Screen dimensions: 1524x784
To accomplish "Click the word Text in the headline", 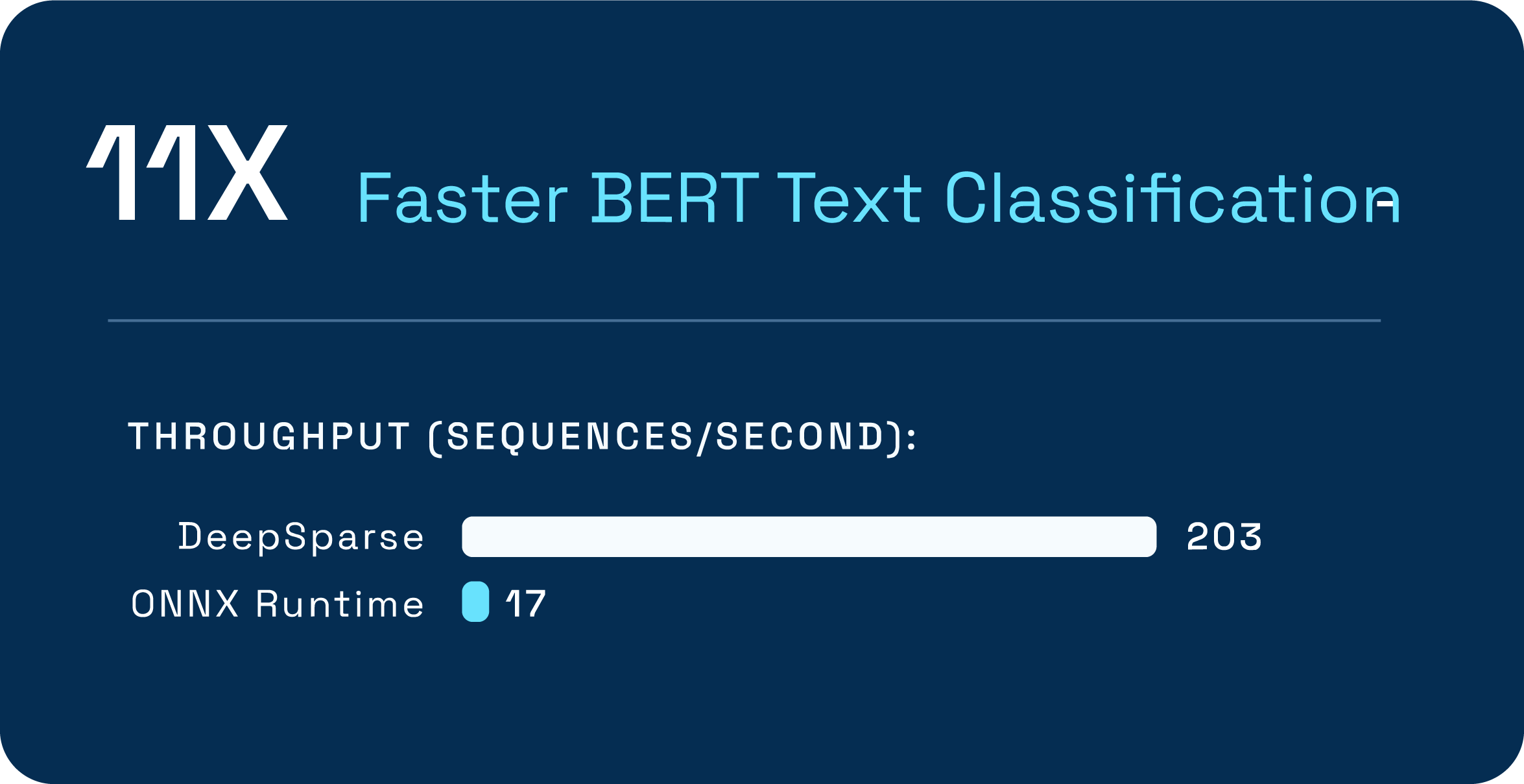I will click(849, 198).
